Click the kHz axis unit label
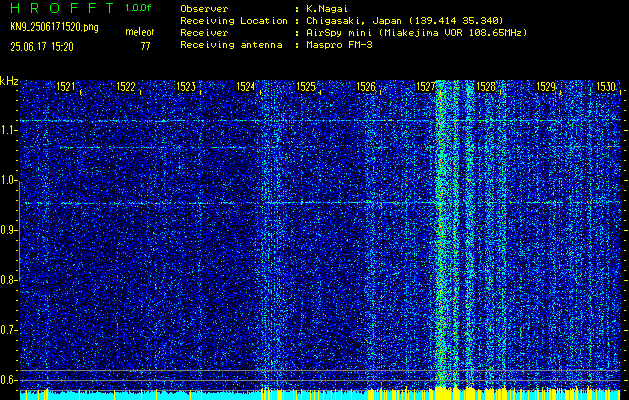The image size is (629, 400). pyautogui.click(x=9, y=81)
